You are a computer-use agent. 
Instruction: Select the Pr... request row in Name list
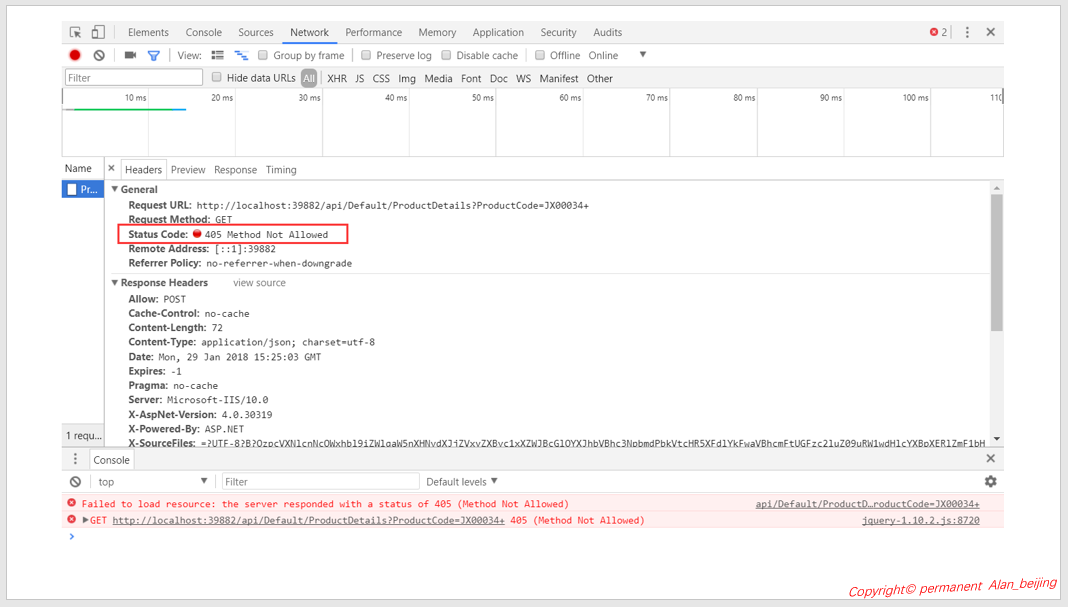pyautogui.click(x=82, y=189)
